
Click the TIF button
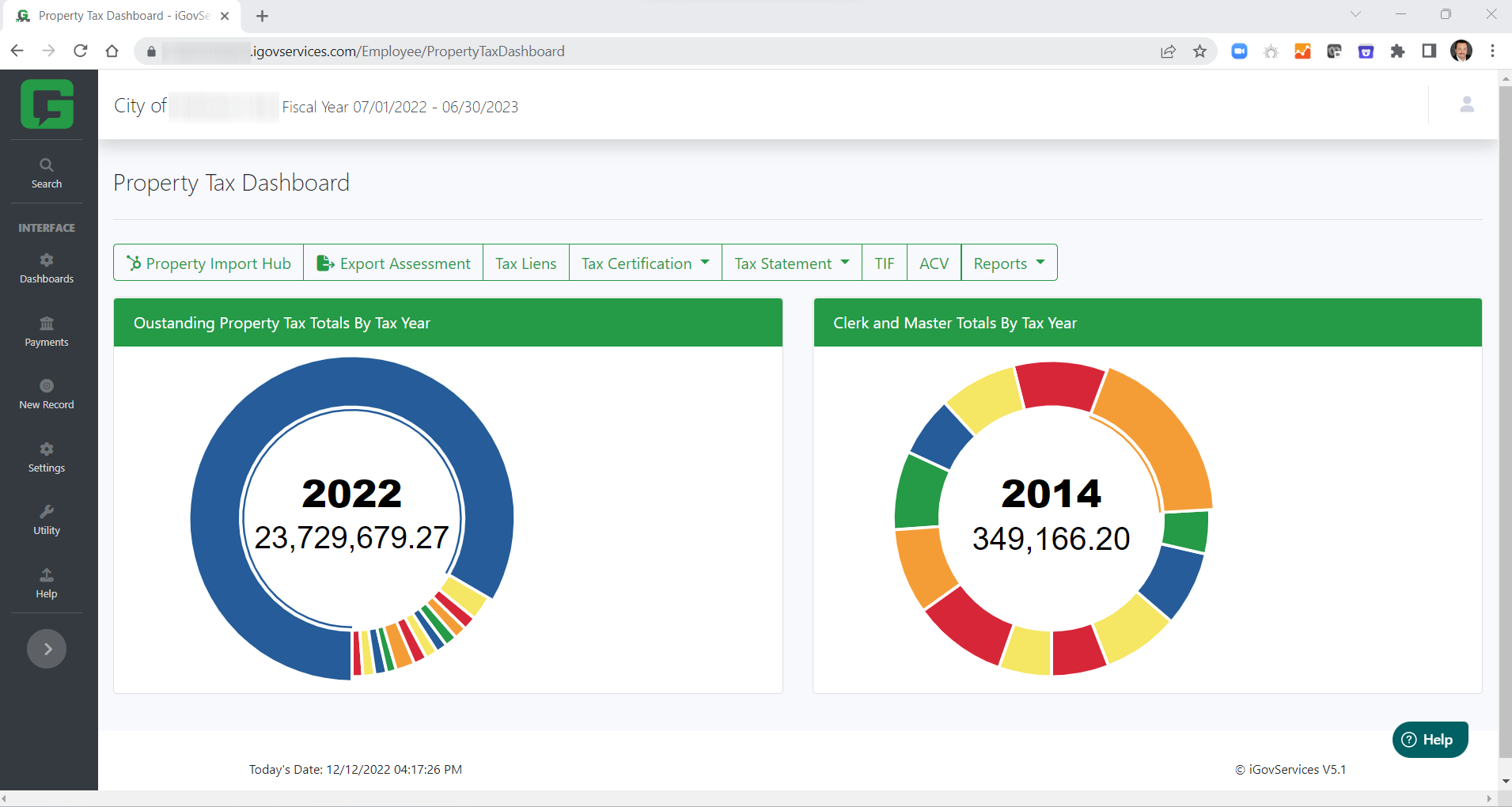884,263
